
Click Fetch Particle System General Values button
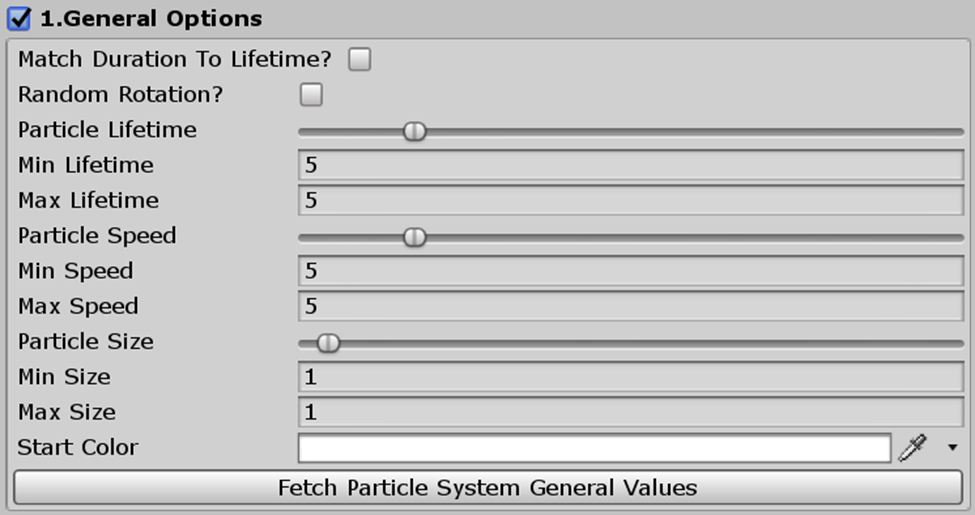point(488,488)
